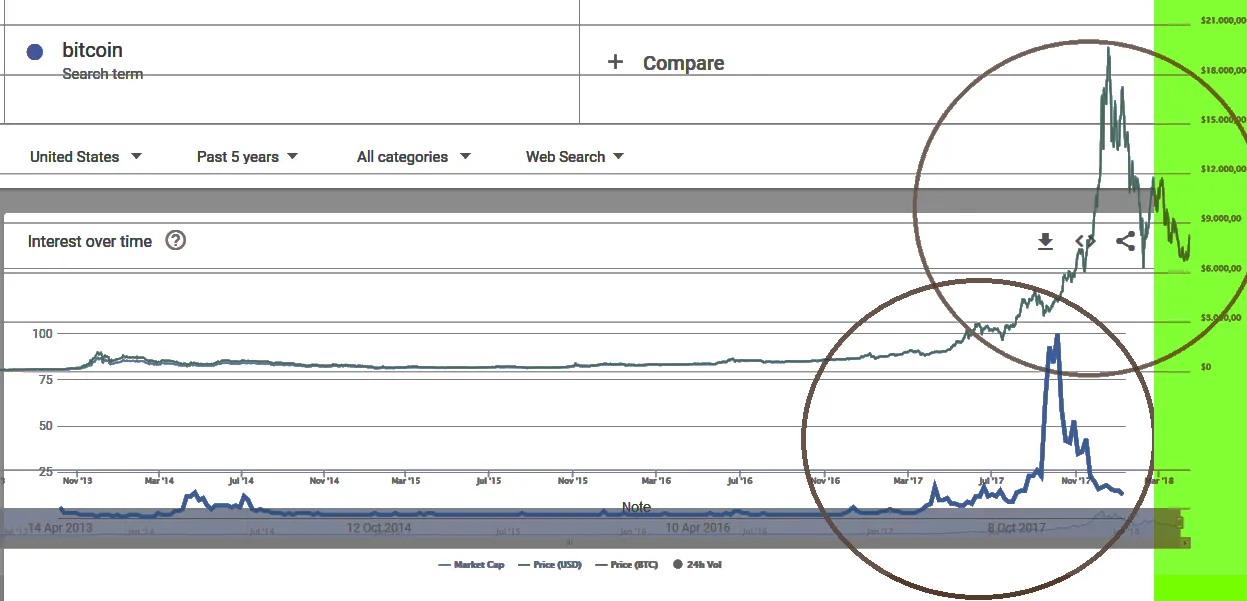Screen dimensions: 1247x601
Task: Click the Interest over time heading
Action: point(90,241)
